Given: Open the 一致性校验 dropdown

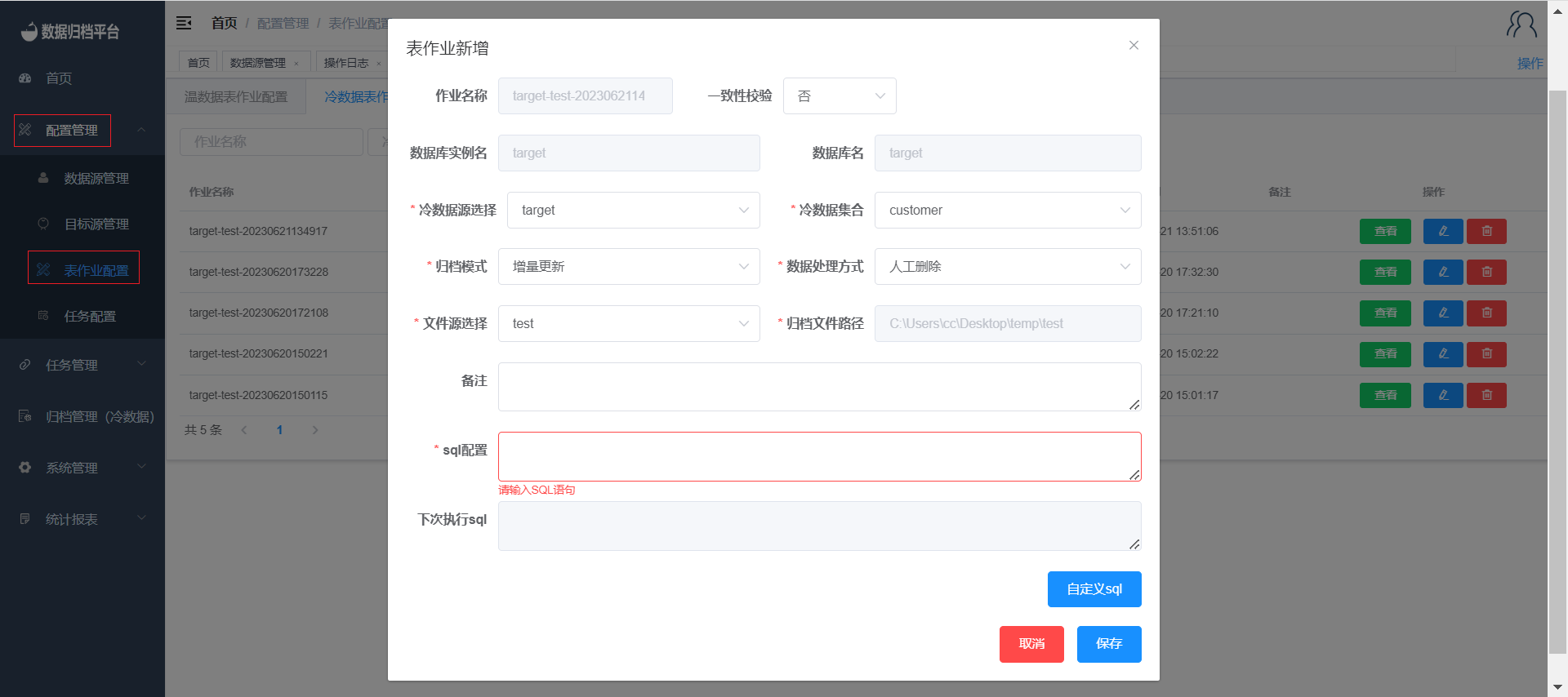Looking at the screenshot, I should pos(840,96).
